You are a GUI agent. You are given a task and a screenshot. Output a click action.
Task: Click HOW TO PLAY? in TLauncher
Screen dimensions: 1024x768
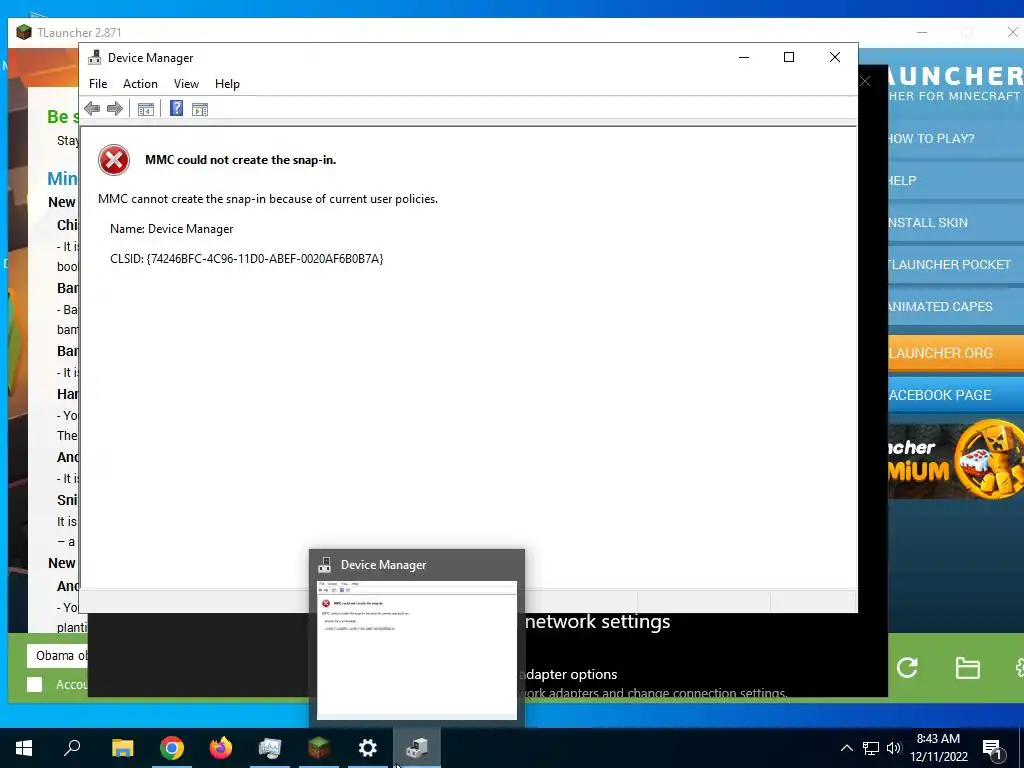click(956, 139)
